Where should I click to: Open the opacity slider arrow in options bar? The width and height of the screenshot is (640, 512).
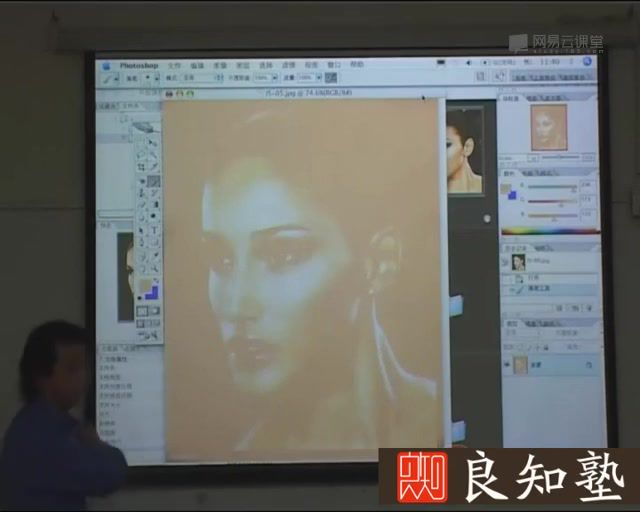[x=275, y=77]
